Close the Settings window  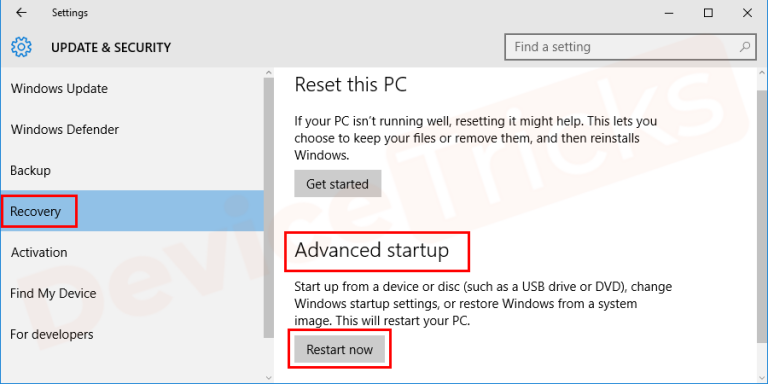(x=747, y=13)
